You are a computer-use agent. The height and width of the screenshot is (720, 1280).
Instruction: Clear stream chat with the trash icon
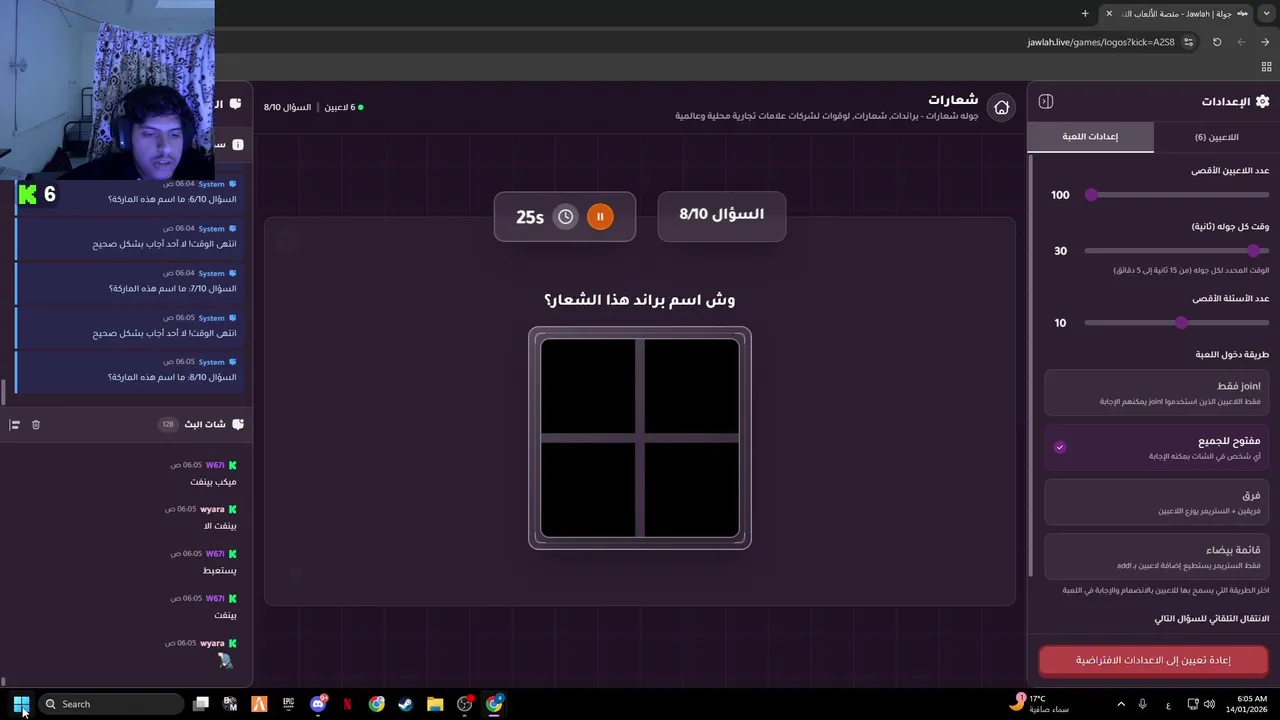[x=36, y=424]
